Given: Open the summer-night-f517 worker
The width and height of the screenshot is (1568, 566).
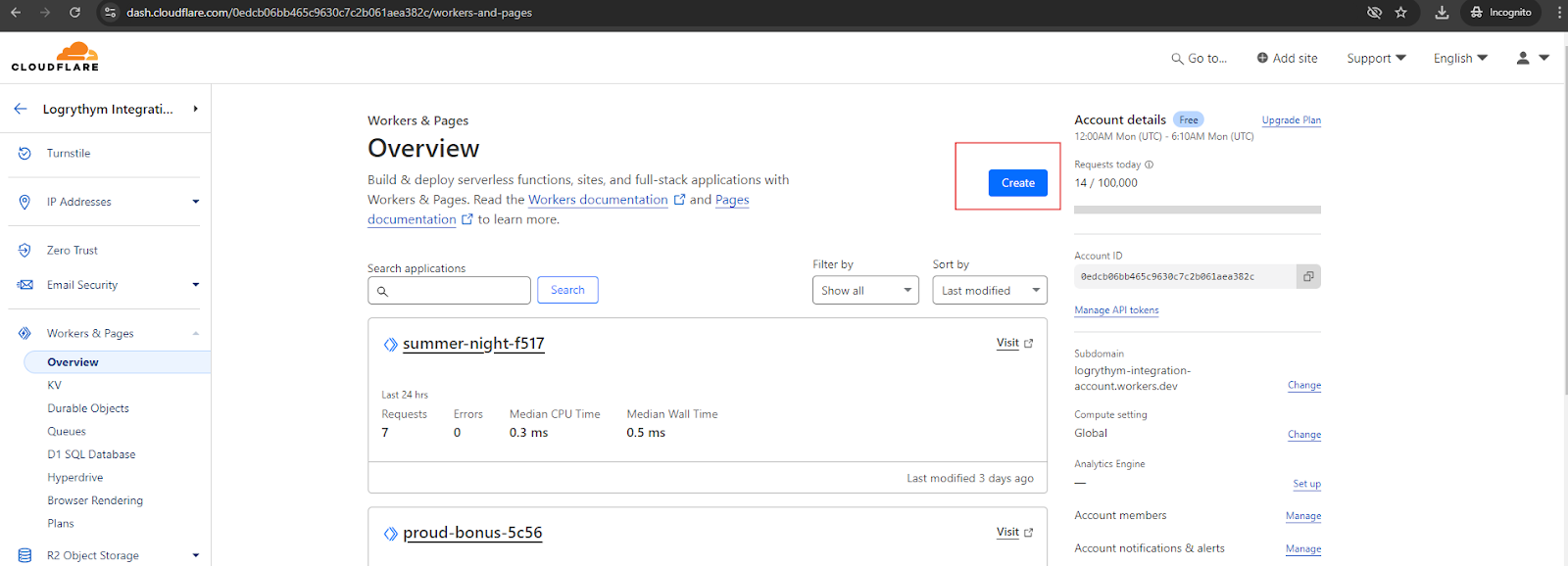Looking at the screenshot, I should coord(473,344).
